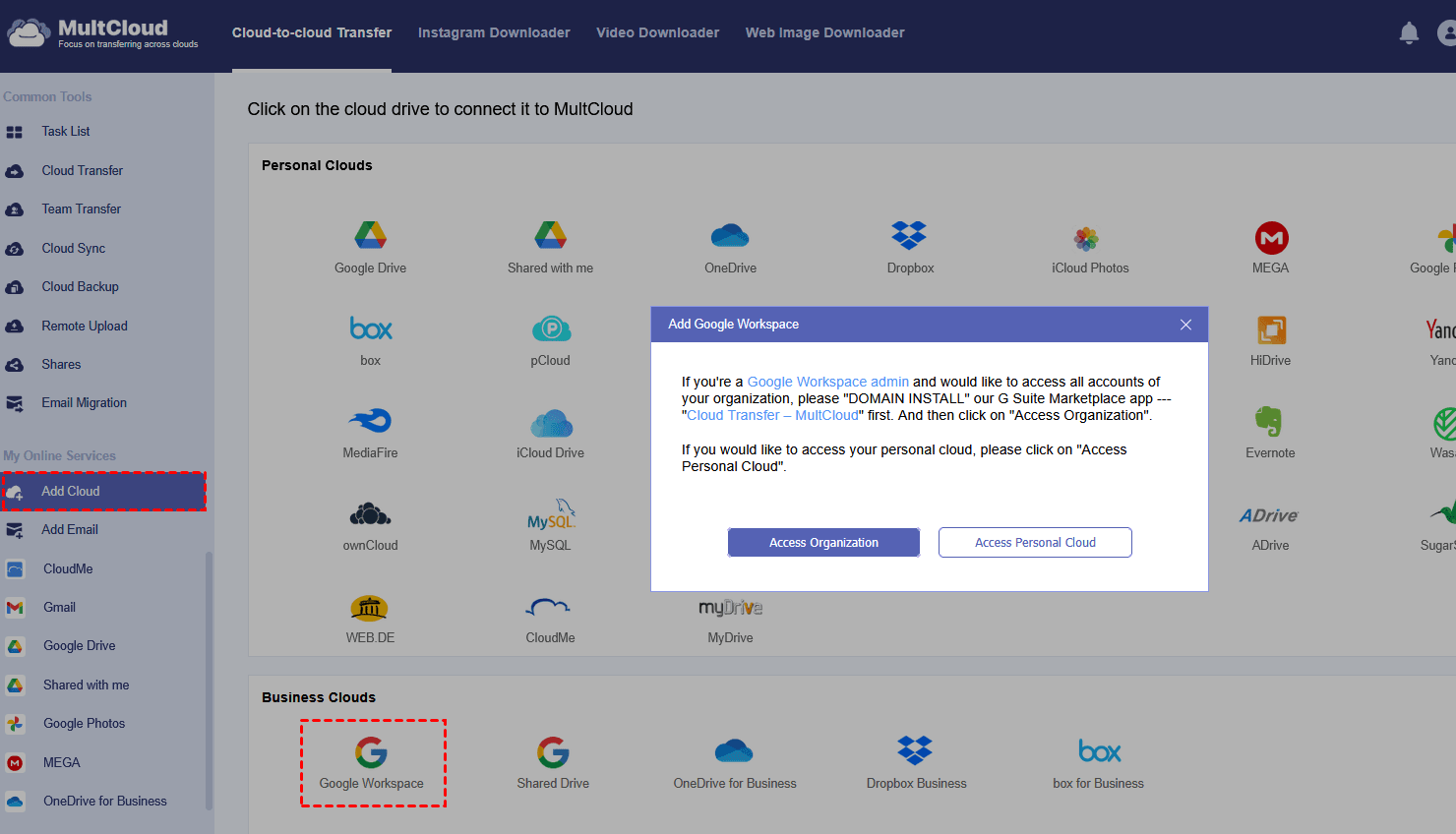Close the Add Google Workspace dialog

coord(1185,325)
